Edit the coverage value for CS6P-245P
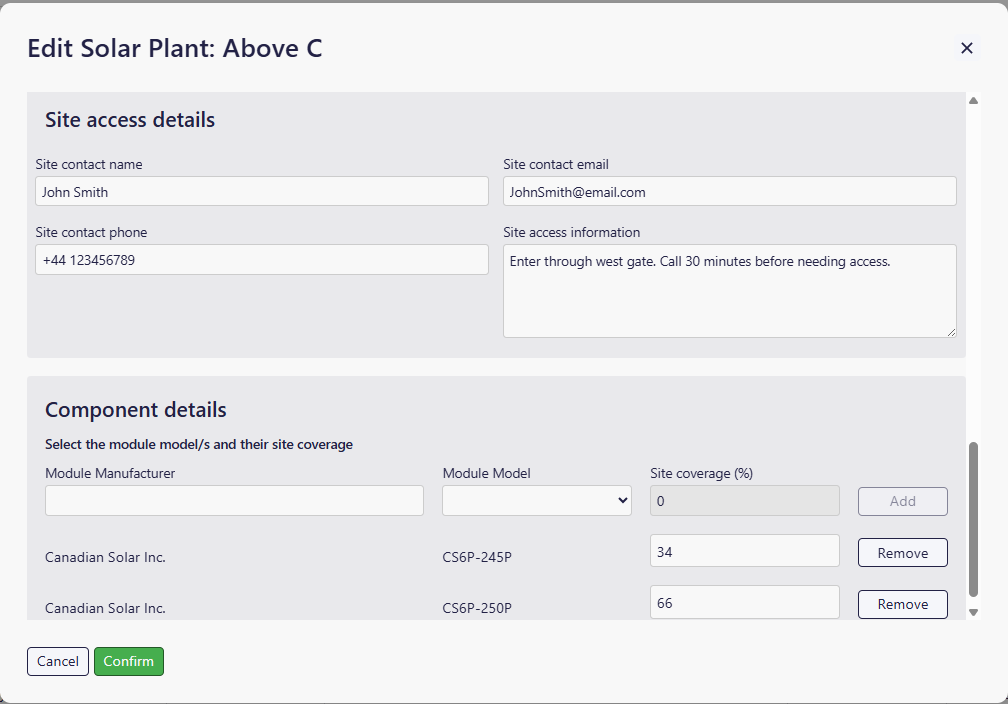The width and height of the screenshot is (1008, 704). (744, 551)
